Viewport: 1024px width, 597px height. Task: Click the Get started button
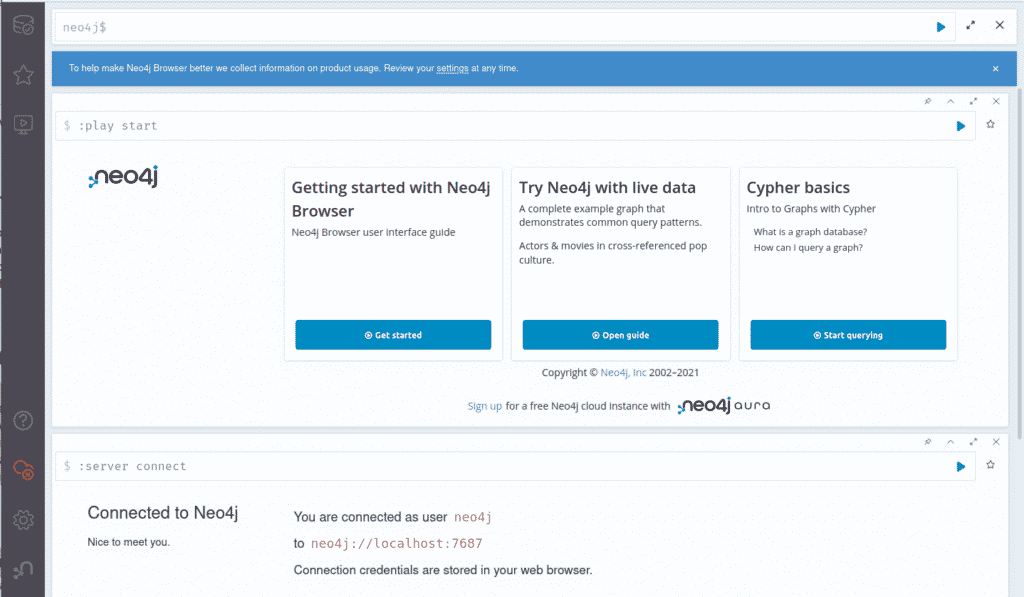pos(393,334)
